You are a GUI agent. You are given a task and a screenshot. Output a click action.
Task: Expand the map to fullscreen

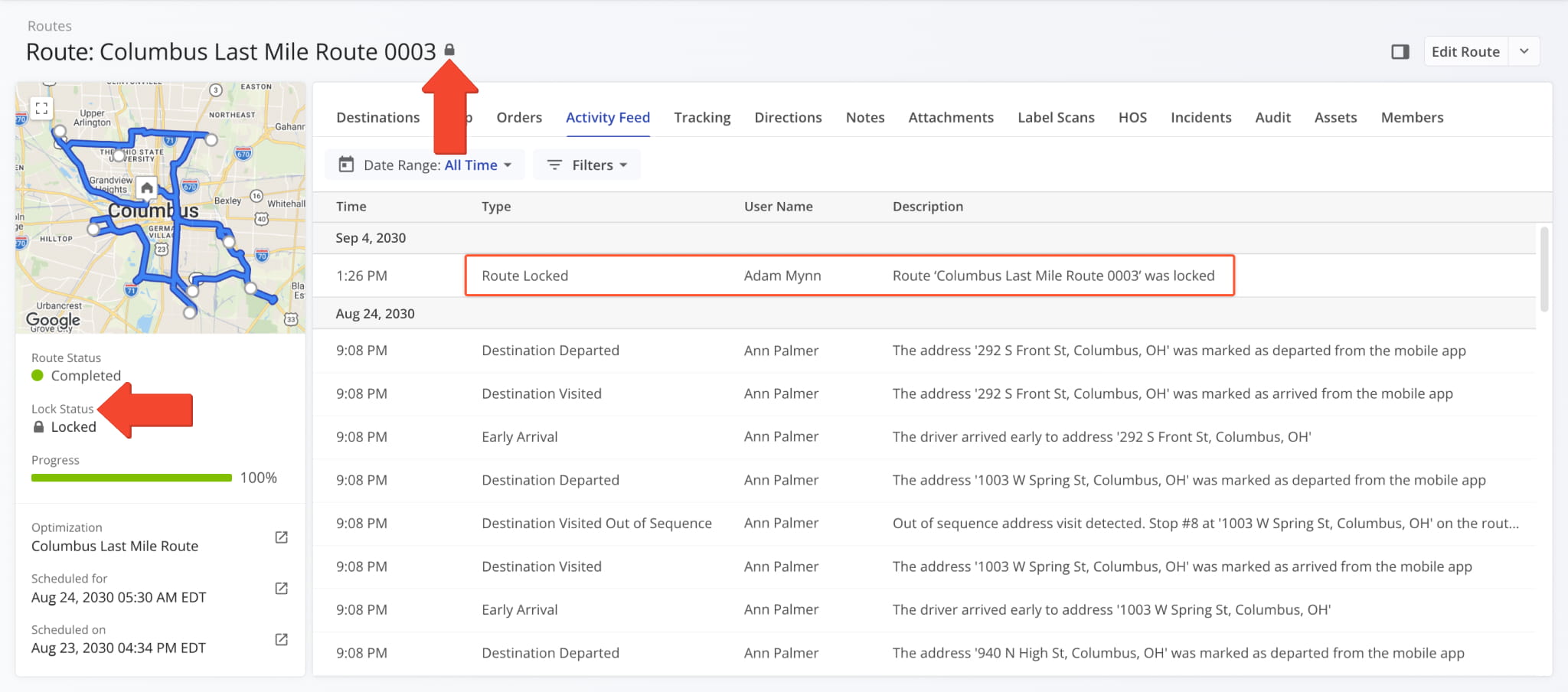coord(42,108)
